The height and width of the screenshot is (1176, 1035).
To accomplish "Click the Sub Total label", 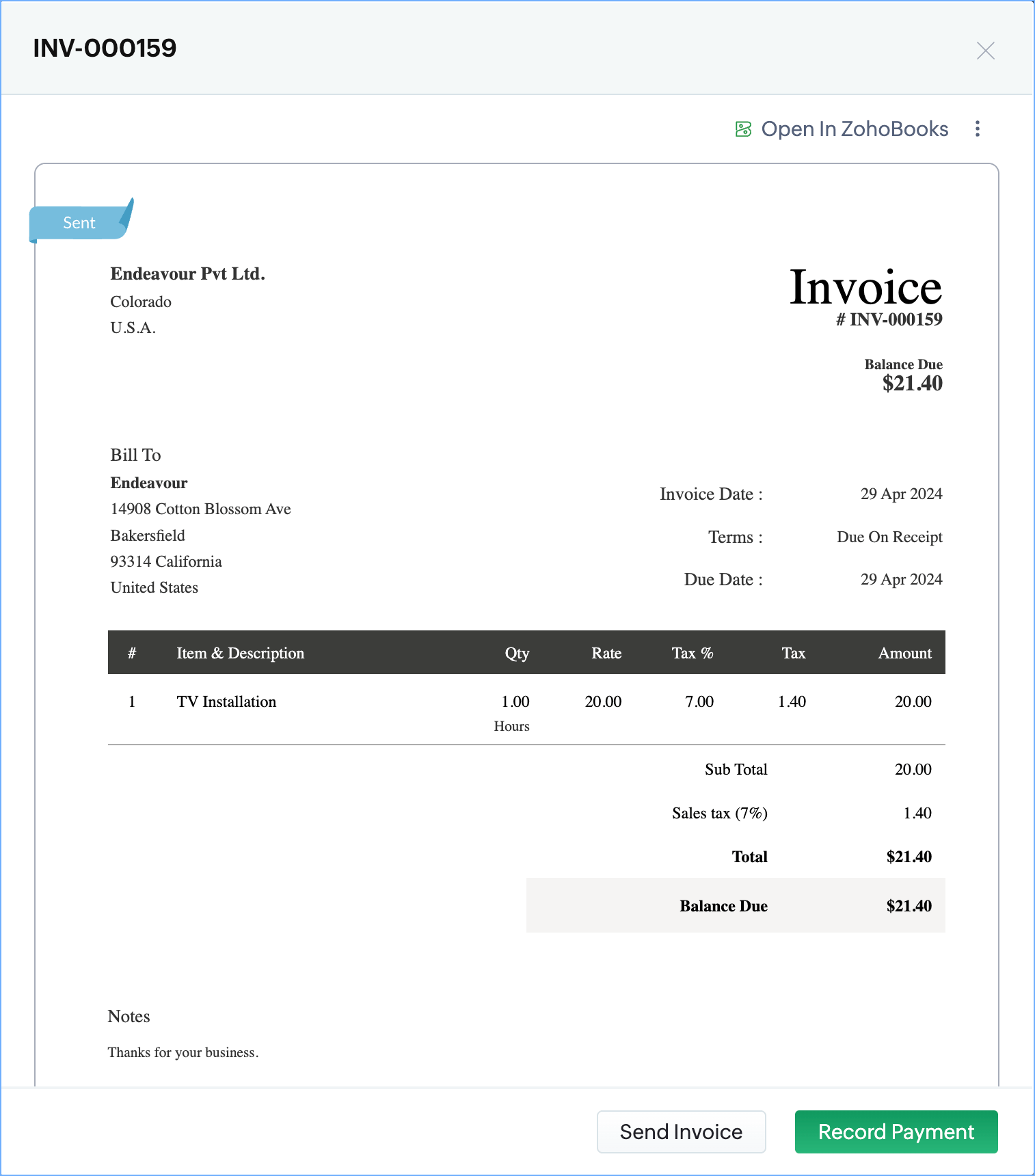I will pyautogui.click(x=736, y=769).
